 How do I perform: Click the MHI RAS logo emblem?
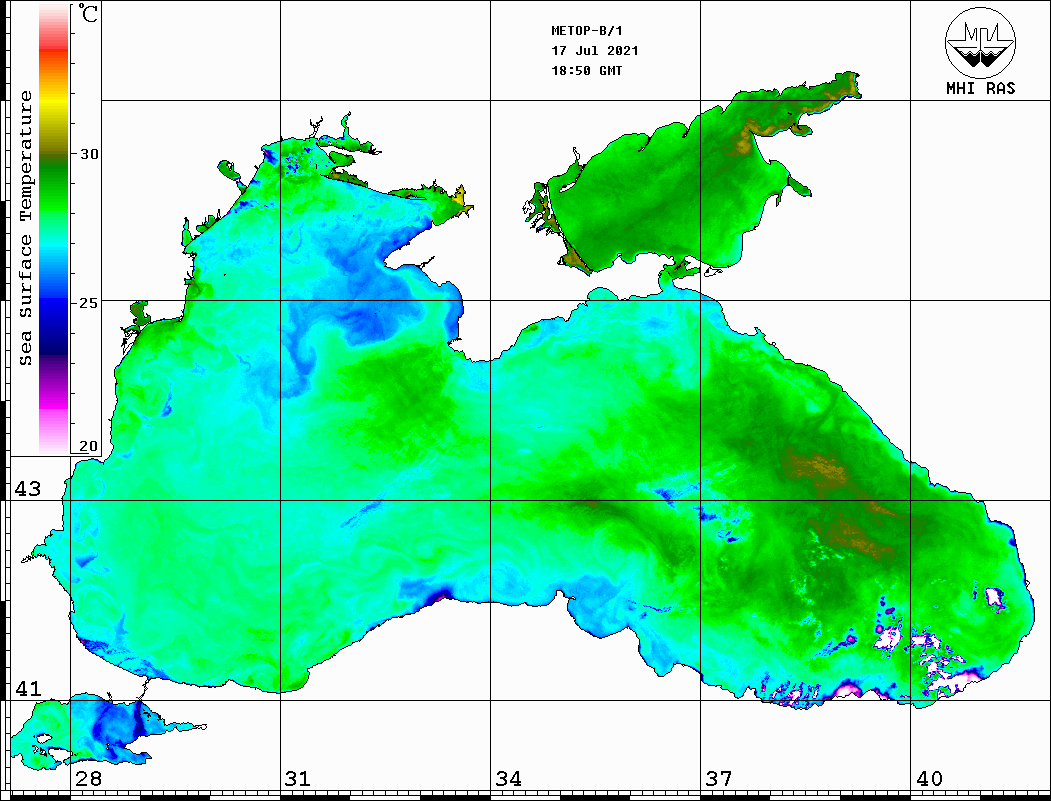[x=980, y=42]
